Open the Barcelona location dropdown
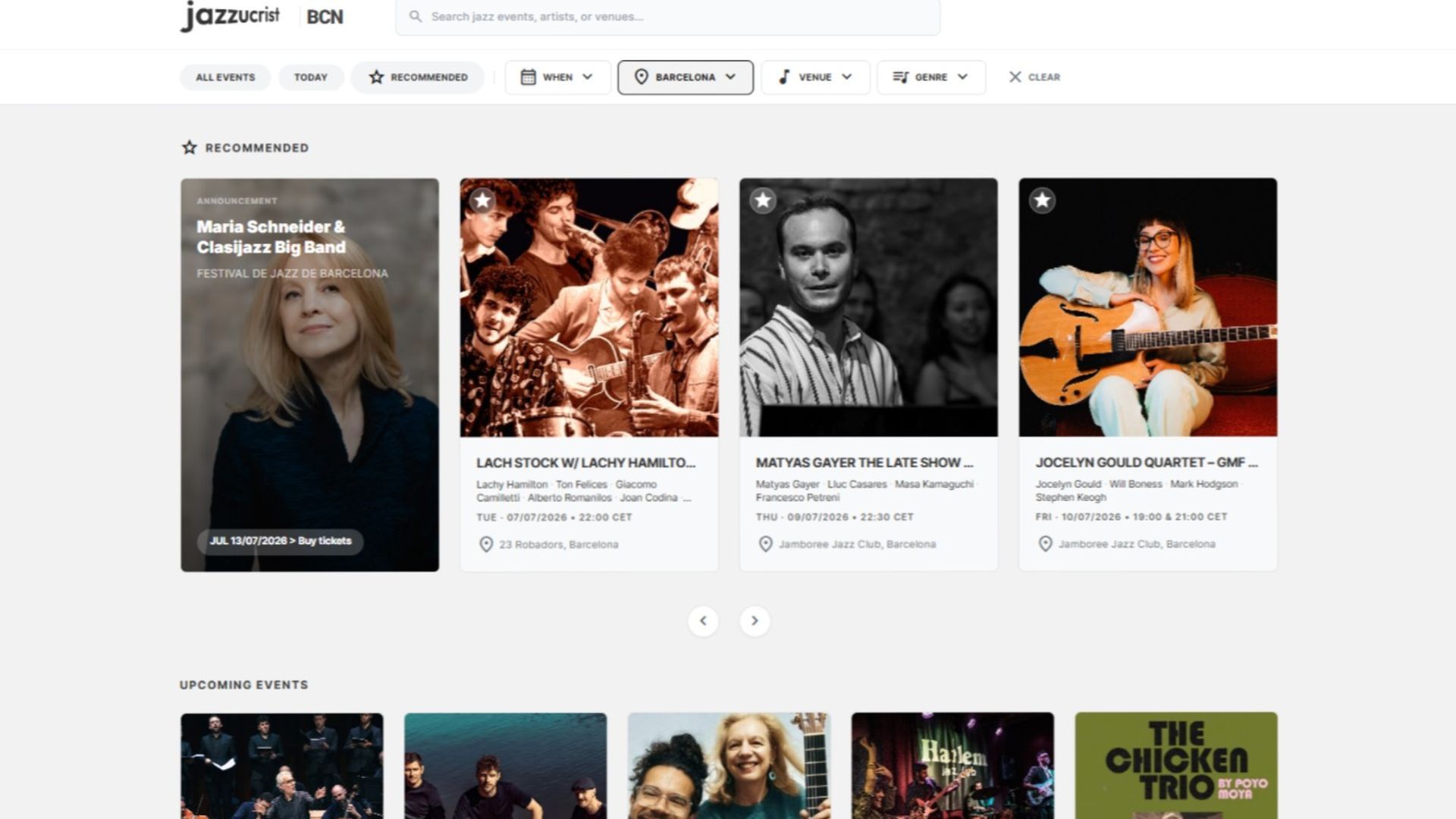The width and height of the screenshot is (1456, 819). click(x=686, y=77)
